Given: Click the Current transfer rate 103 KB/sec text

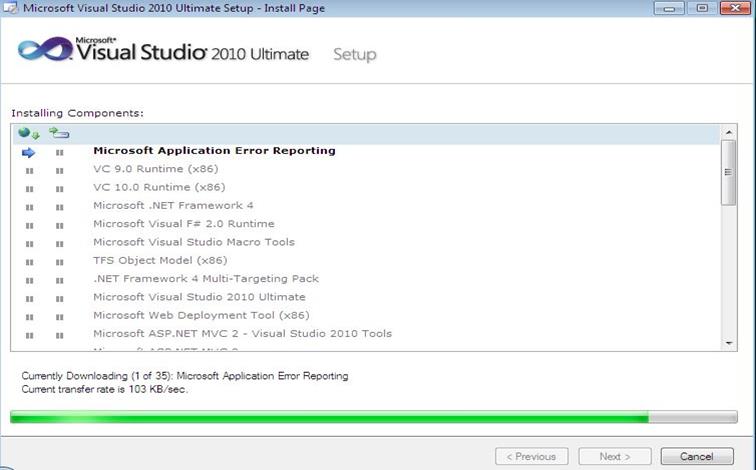Looking at the screenshot, I should pyautogui.click(x=105, y=389).
